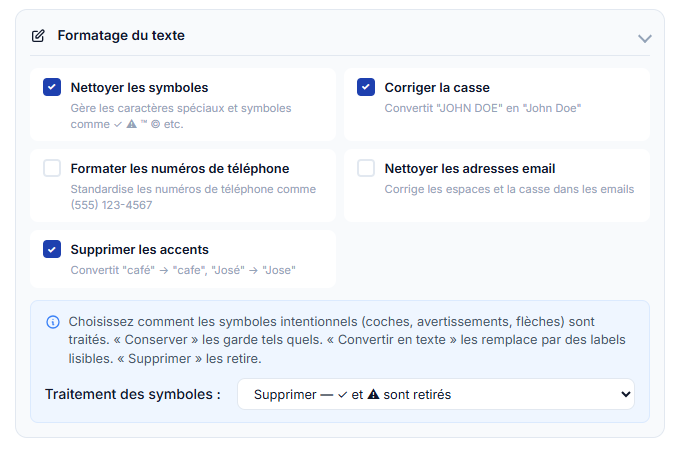Click the Nettoyer les symboles option label
Screen dimensions: 678x449
[139, 87]
